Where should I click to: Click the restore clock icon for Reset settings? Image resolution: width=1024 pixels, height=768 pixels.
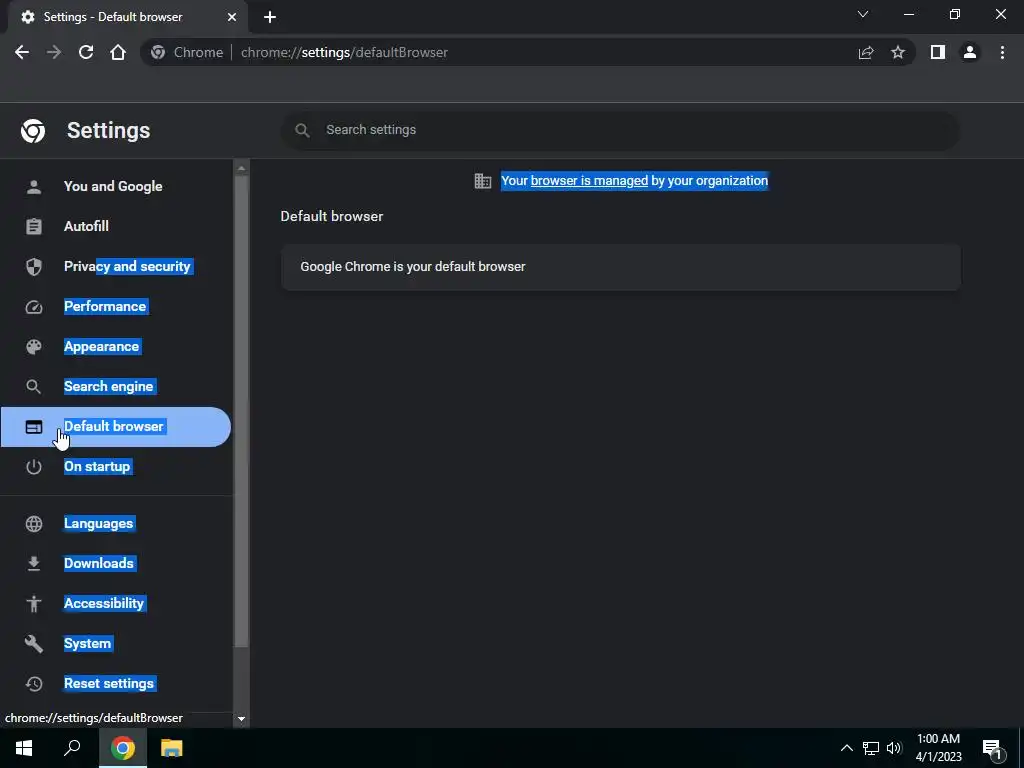[x=34, y=684]
